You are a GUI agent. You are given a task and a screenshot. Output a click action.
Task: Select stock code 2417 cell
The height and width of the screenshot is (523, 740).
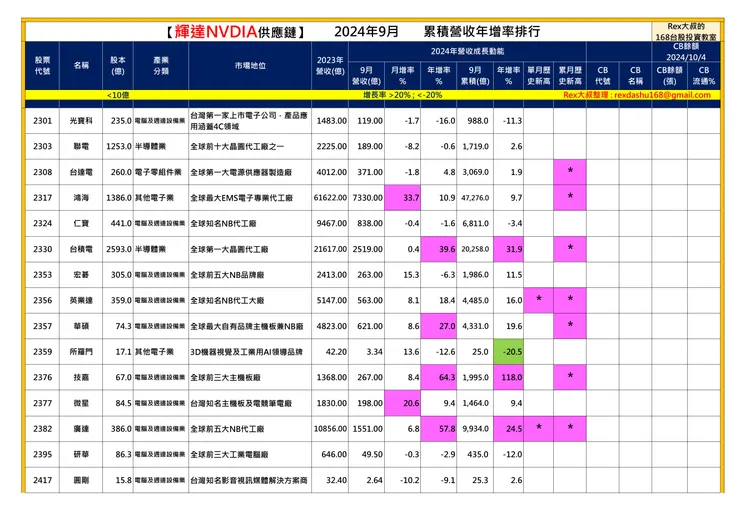[42, 480]
